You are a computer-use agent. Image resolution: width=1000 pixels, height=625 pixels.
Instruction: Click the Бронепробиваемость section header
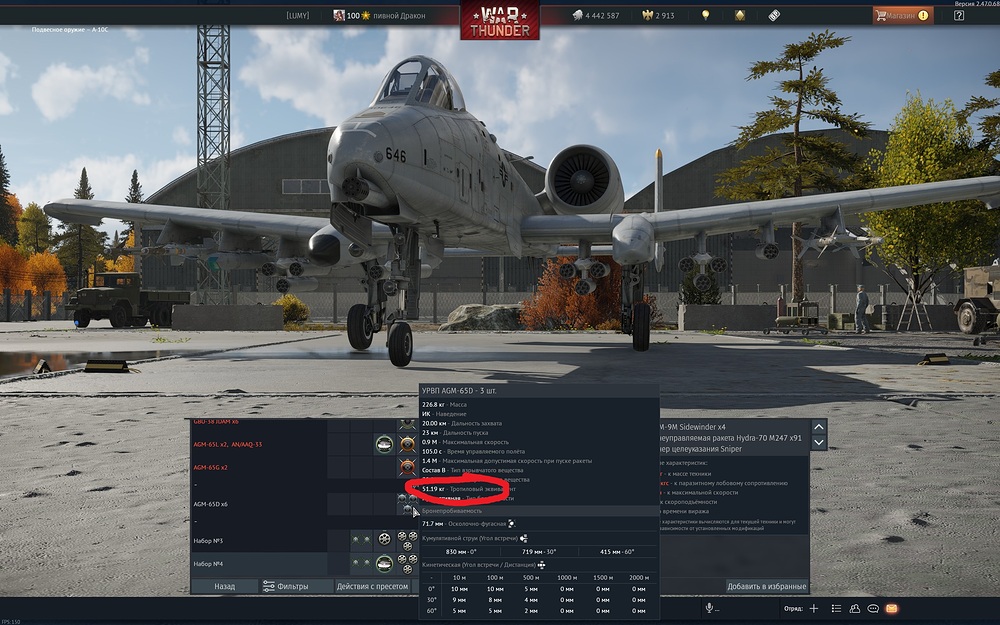coord(539,511)
